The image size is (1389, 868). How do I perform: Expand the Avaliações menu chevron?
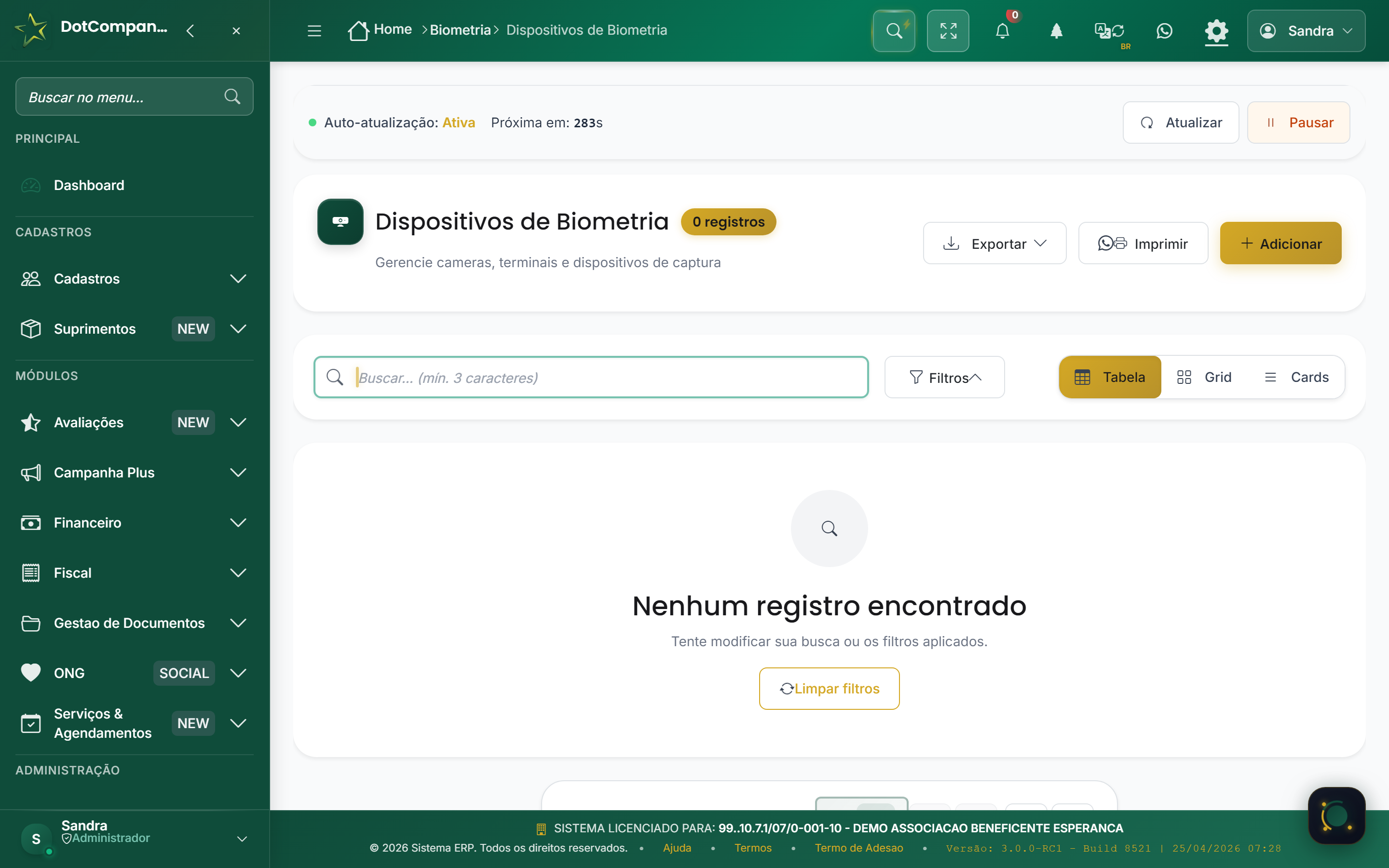click(x=238, y=422)
